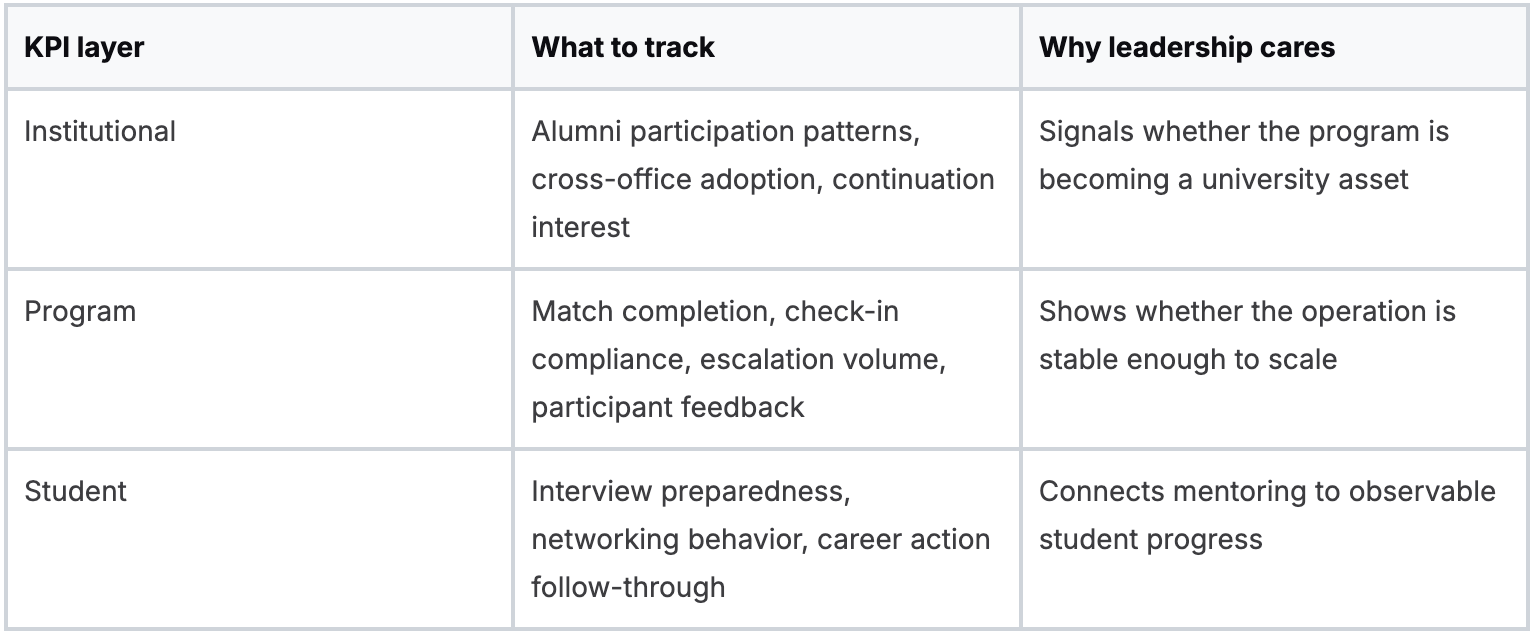Select the 'What to track' column header
This screenshot has width=1536, height=636.
(x=623, y=48)
